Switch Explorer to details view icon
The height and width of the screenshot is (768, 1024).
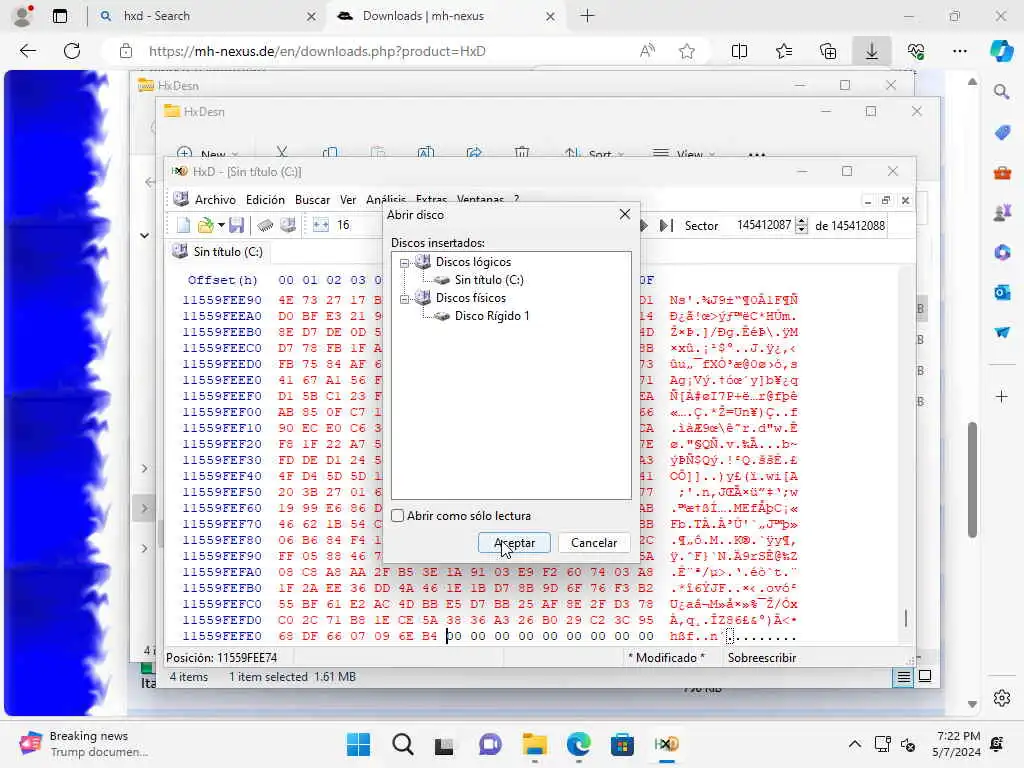903,677
